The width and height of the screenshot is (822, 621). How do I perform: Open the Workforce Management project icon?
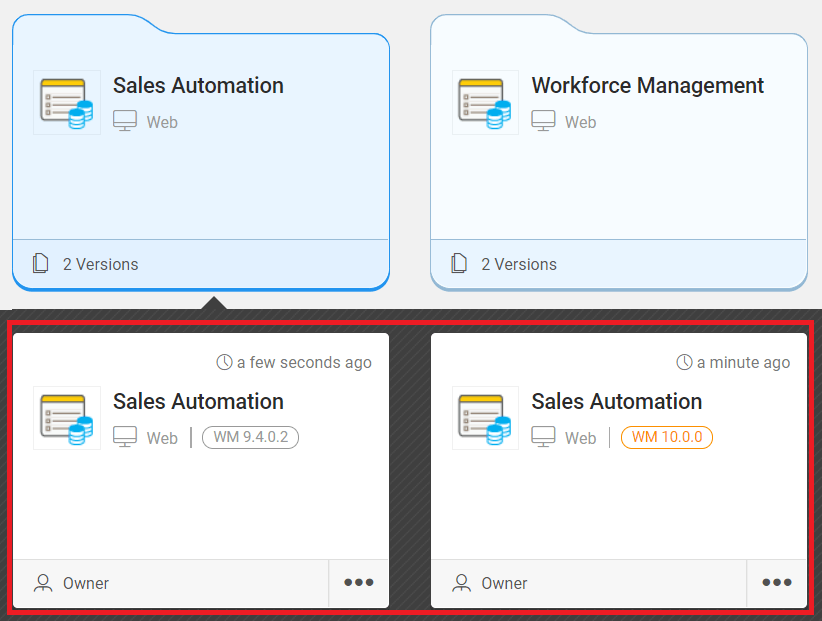(485, 102)
